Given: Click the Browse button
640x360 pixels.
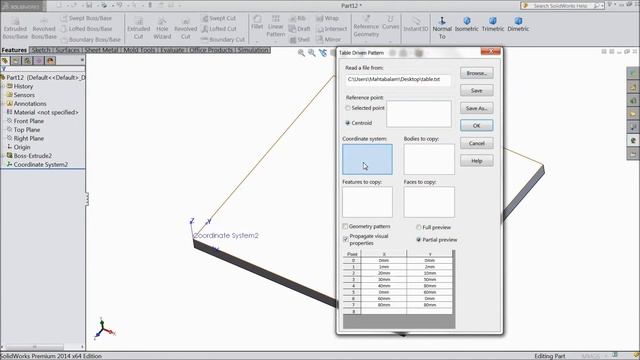Looking at the screenshot, I should [x=476, y=73].
